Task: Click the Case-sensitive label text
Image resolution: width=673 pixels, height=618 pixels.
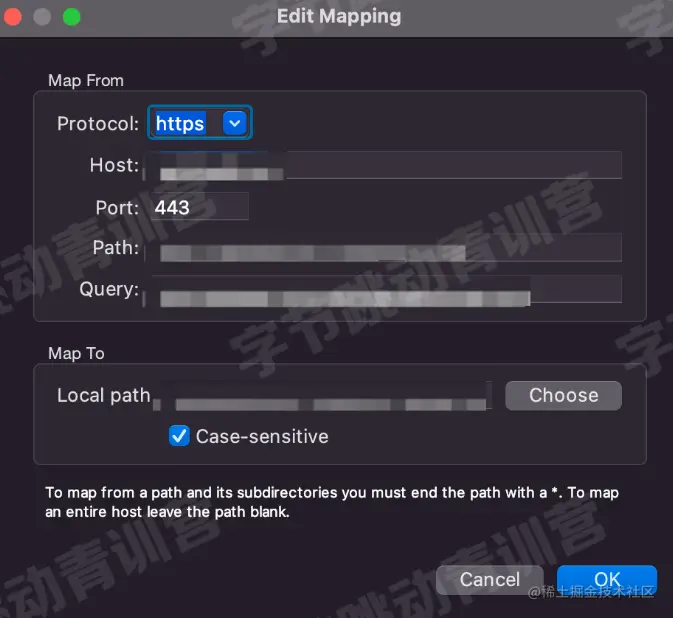Action: pos(262,436)
